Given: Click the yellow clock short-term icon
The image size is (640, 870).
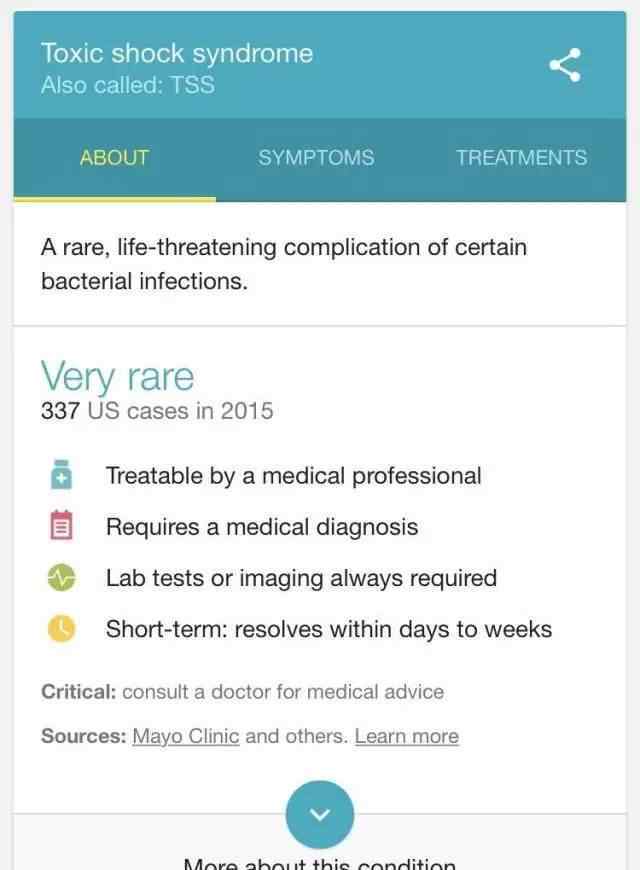Looking at the screenshot, I should [61, 629].
